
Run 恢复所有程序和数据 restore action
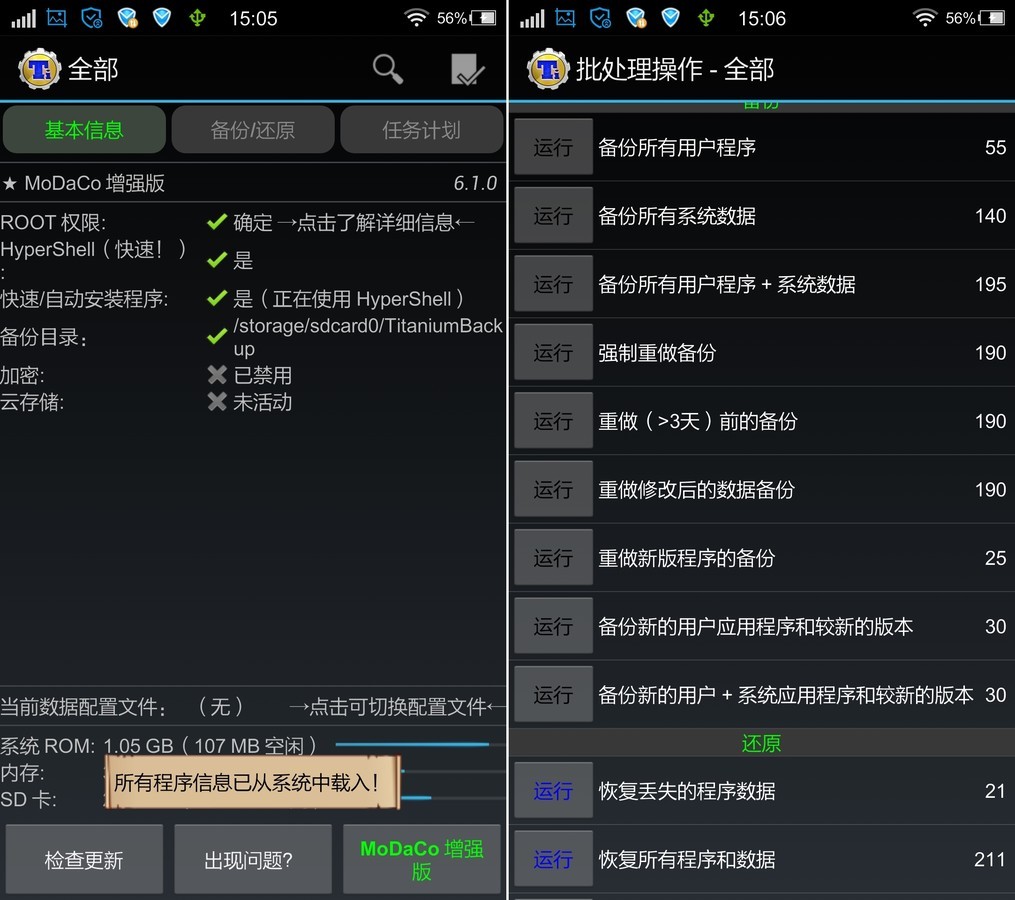(x=553, y=859)
